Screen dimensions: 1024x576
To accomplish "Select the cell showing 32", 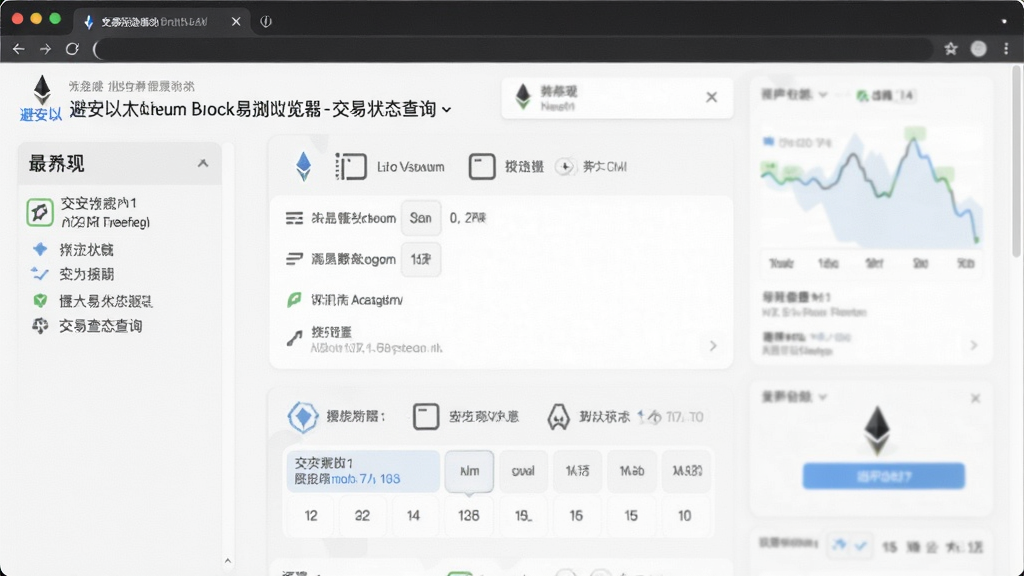I will click(362, 516).
